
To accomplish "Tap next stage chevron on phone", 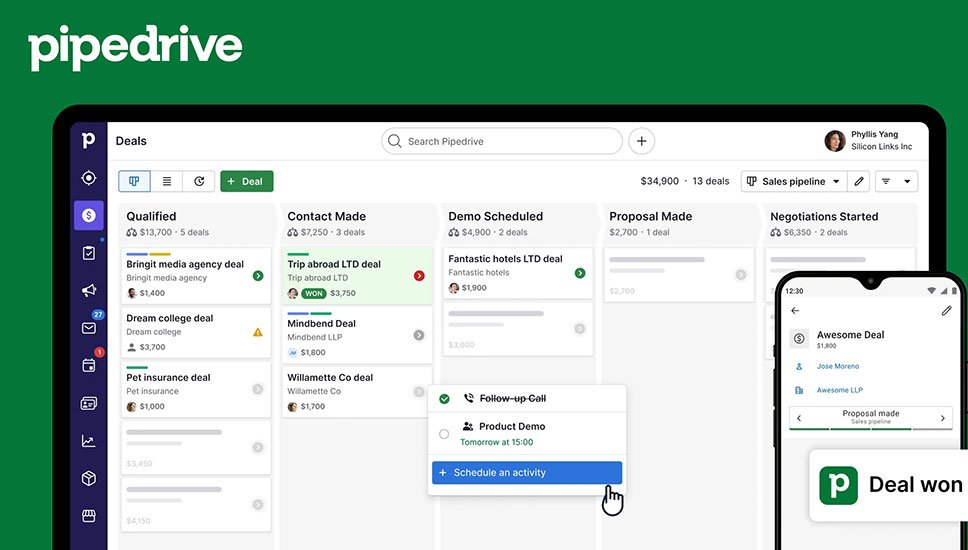I will (943, 418).
